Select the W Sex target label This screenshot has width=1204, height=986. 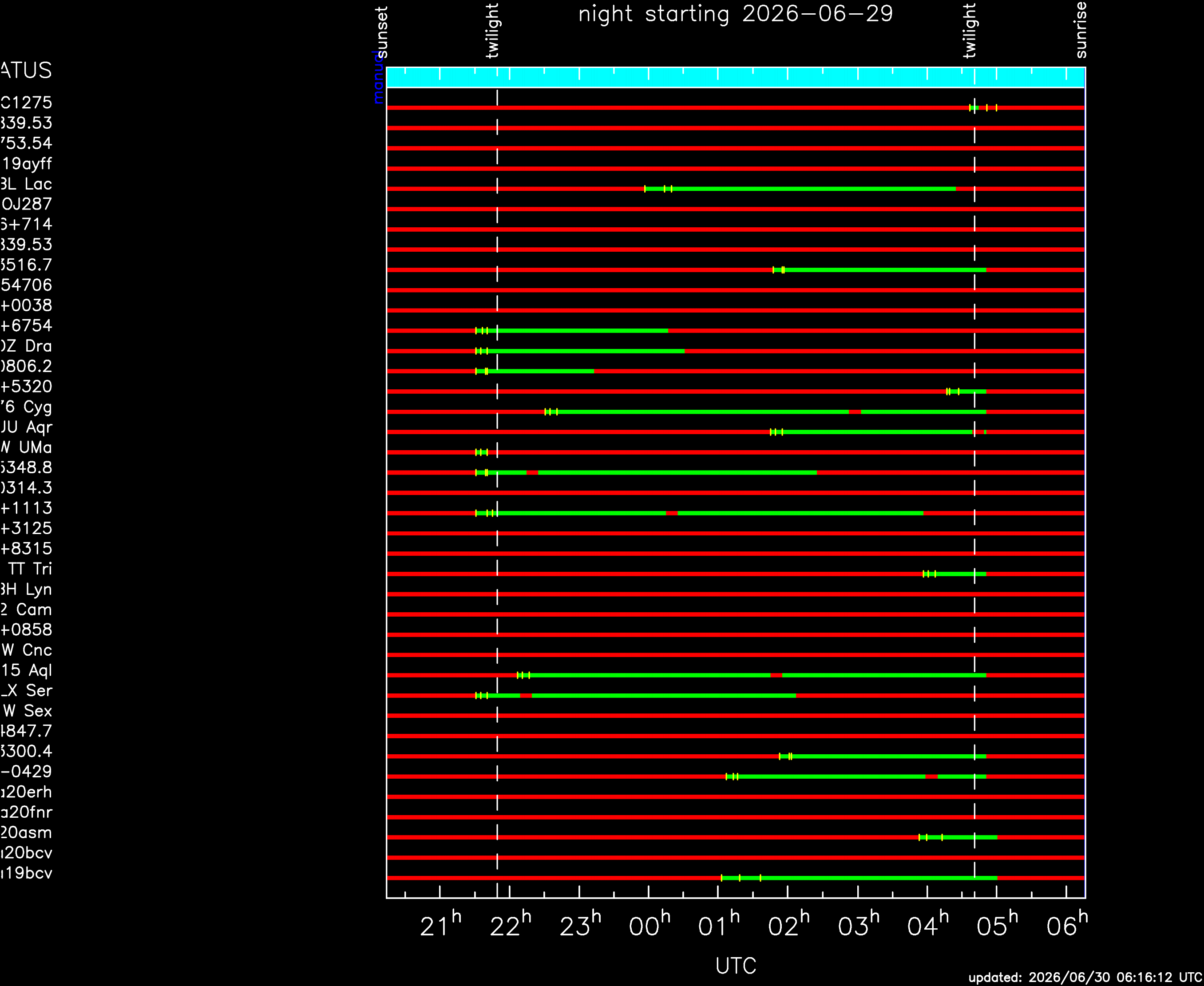(x=28, y=711)
